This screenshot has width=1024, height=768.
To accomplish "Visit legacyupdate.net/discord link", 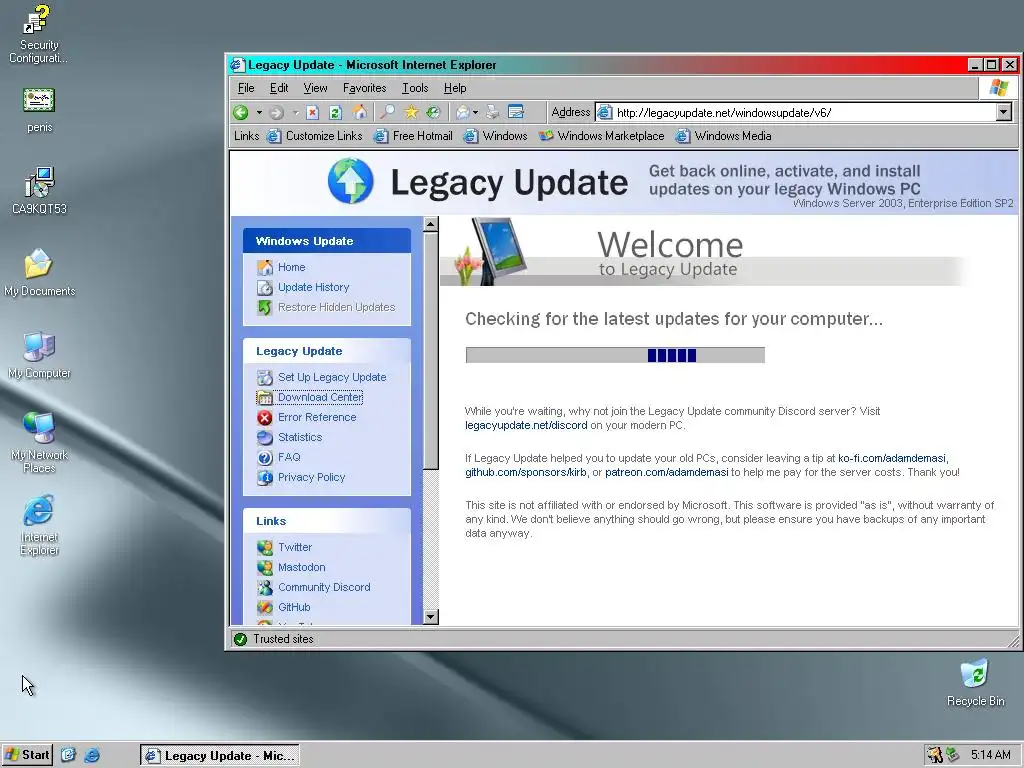I will click(526, 425).
